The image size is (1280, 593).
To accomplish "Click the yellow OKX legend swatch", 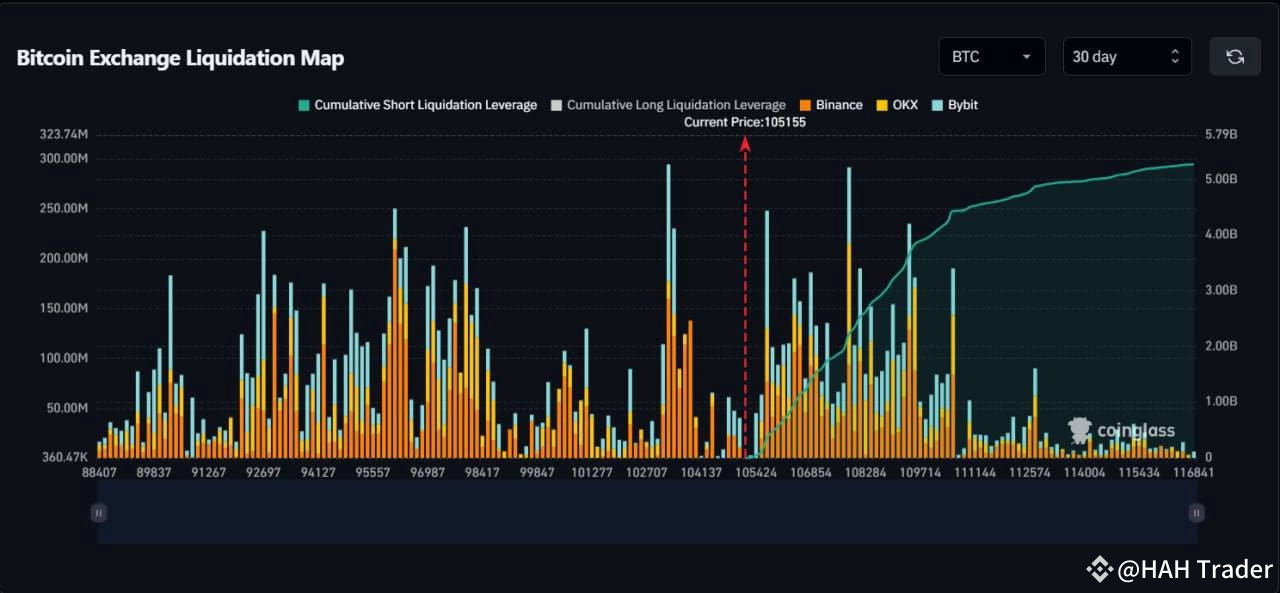I will [881, 105].
